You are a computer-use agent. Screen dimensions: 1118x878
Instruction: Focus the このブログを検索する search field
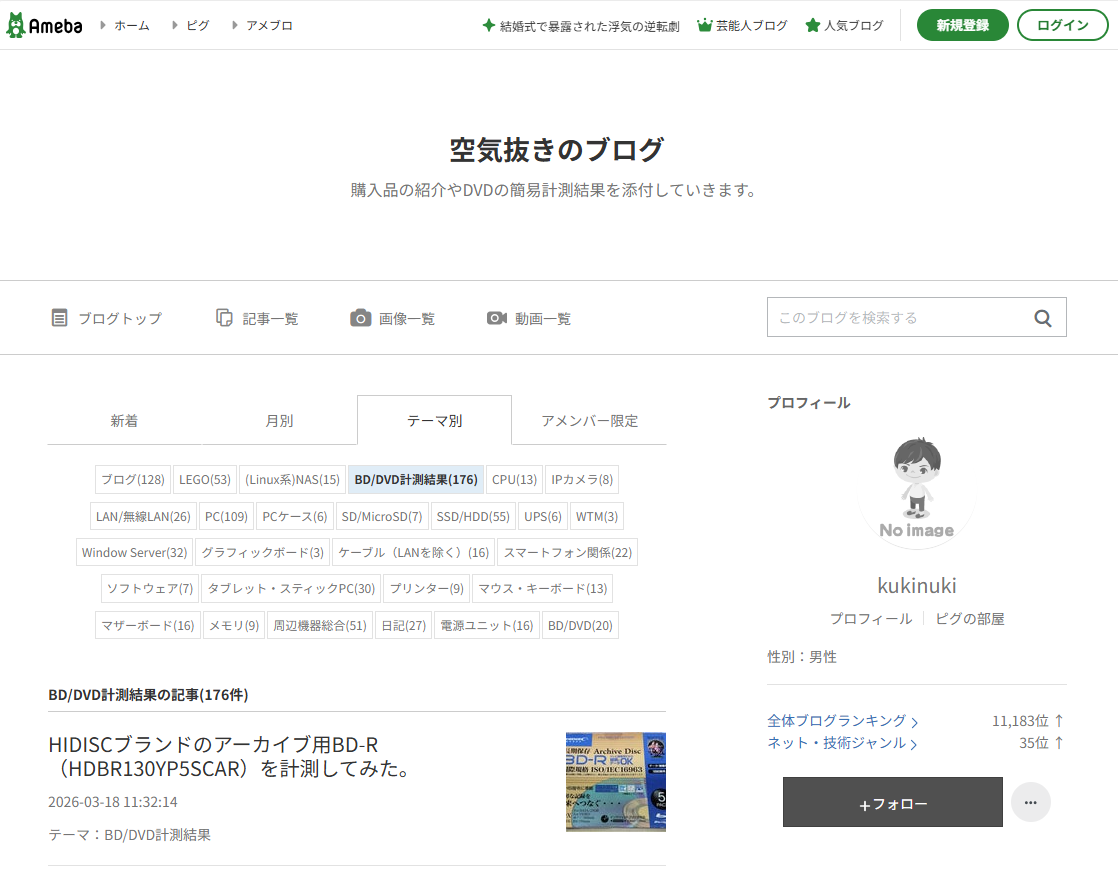[898, 317]
